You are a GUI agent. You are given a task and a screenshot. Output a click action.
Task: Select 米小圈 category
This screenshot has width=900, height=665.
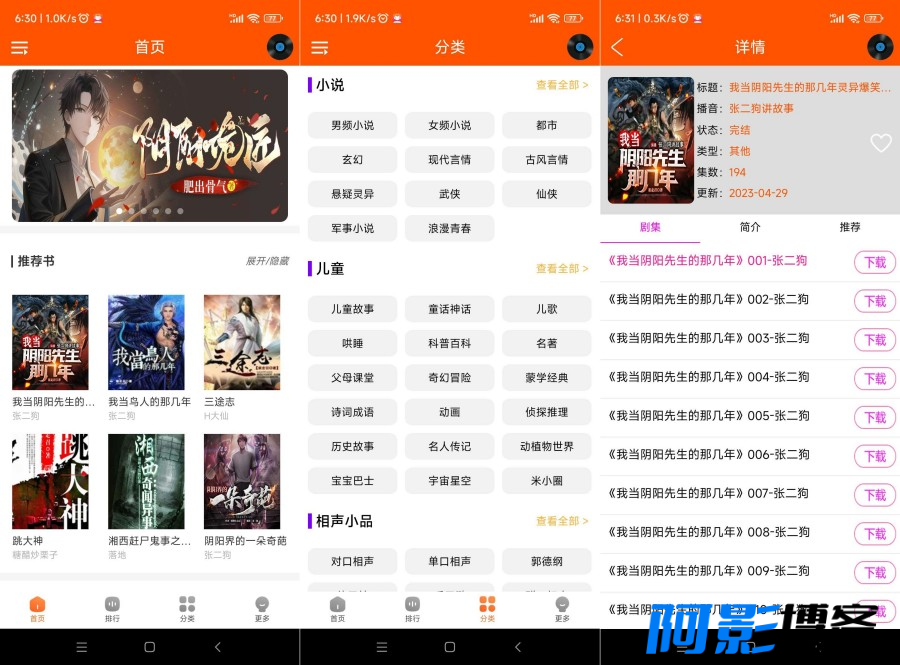546,481
